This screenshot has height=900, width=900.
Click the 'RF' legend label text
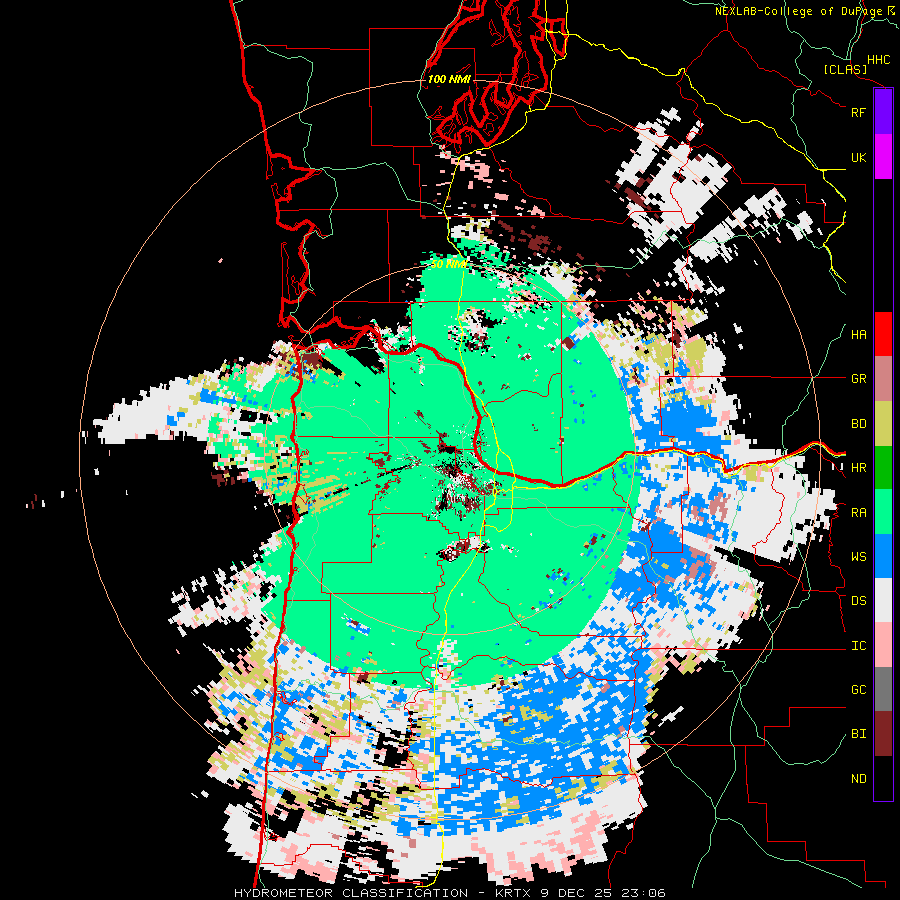(x=858, y=112)
